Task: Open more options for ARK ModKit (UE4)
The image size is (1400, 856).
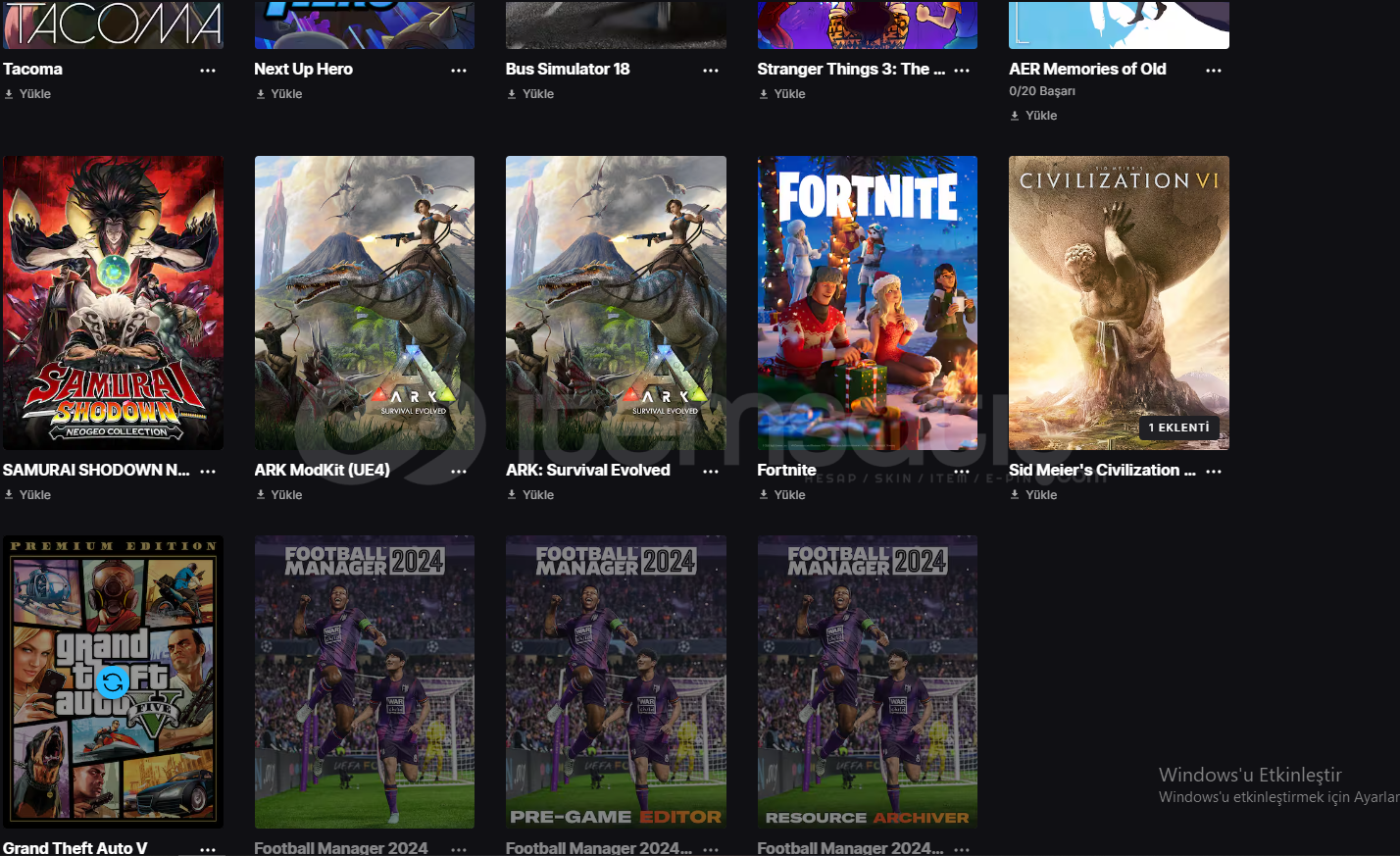Action: (x=459, y=472)
